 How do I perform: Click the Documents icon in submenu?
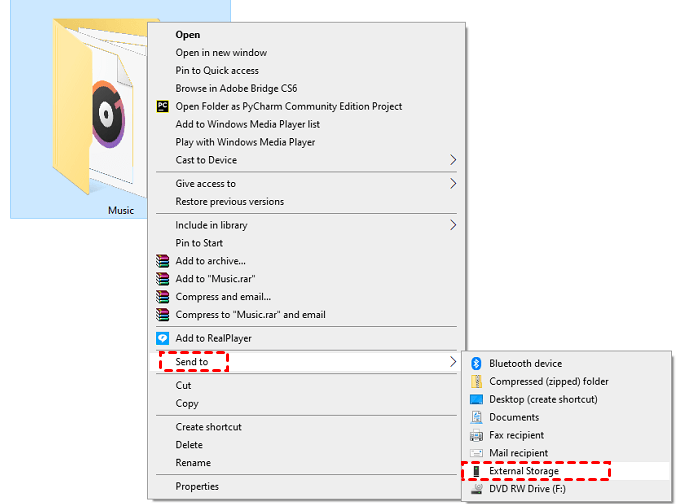(x=476, y=417)
